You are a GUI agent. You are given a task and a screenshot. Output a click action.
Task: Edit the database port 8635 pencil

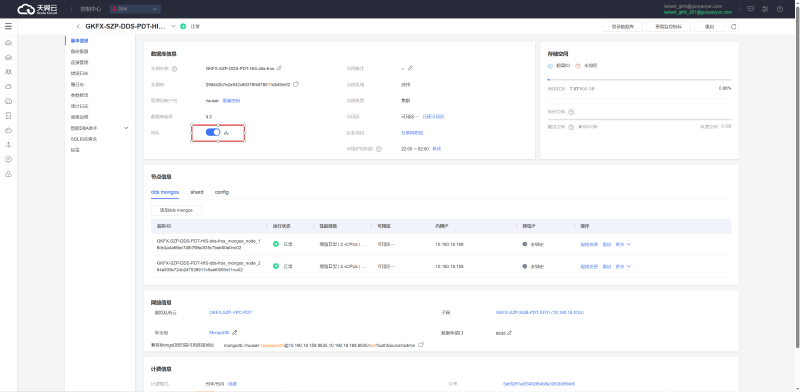(509, 333)
